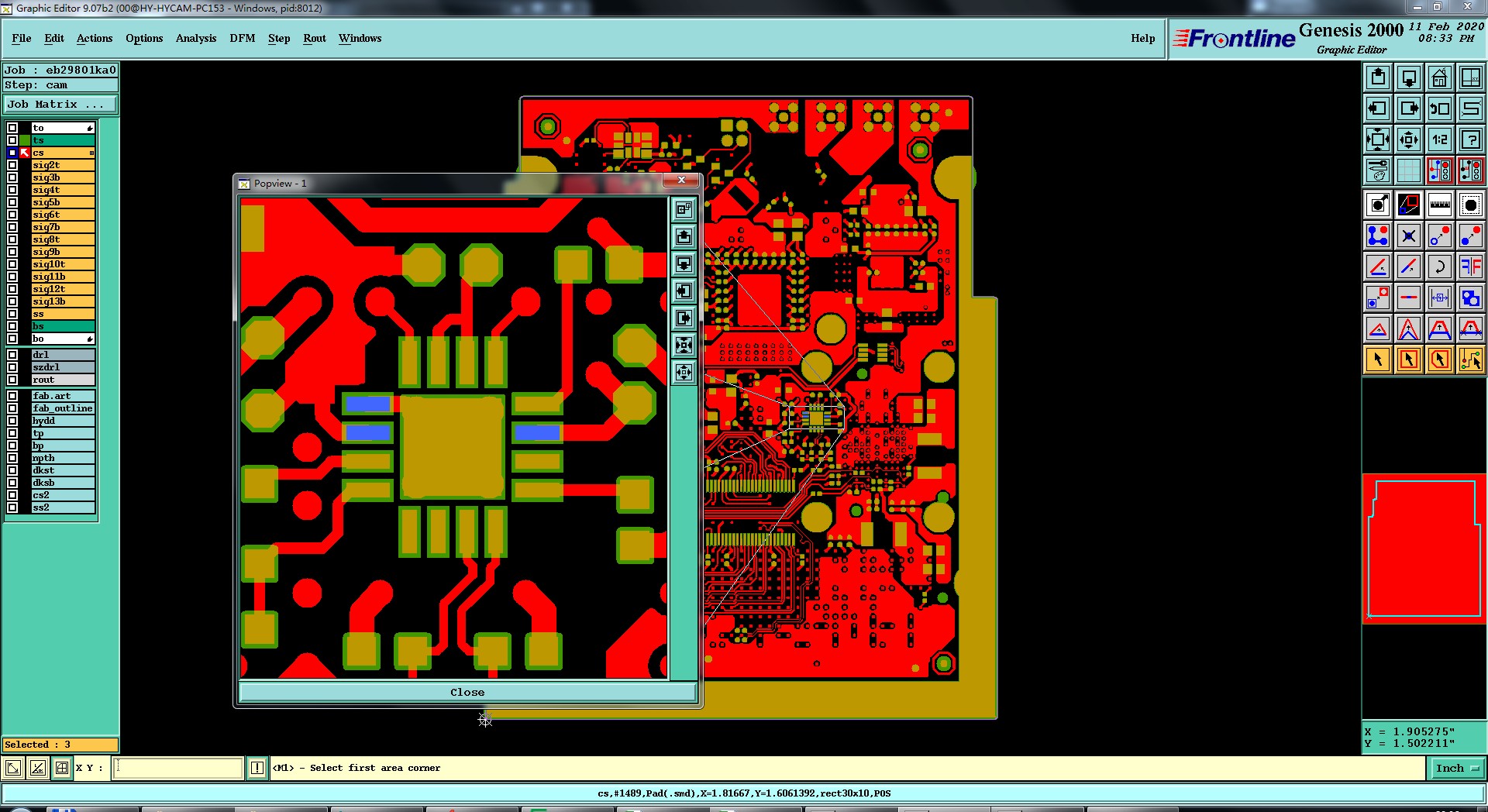Image resolution: width=1488 pixels, height=812 pixels.
Task: Select the rectangle area select tool
Action: coord(1409,360)
